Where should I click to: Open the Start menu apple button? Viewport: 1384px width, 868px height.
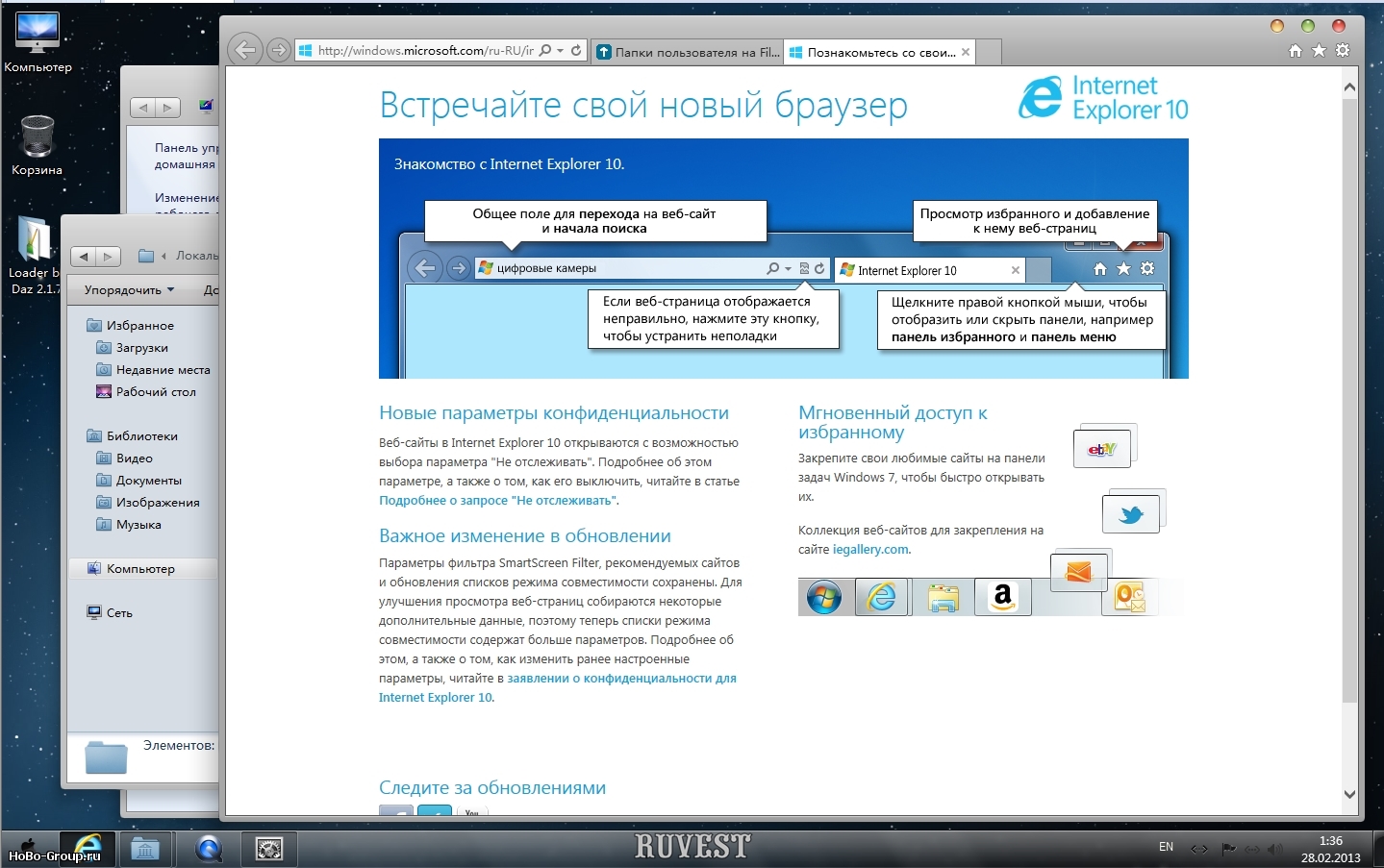tap(29, 848)
